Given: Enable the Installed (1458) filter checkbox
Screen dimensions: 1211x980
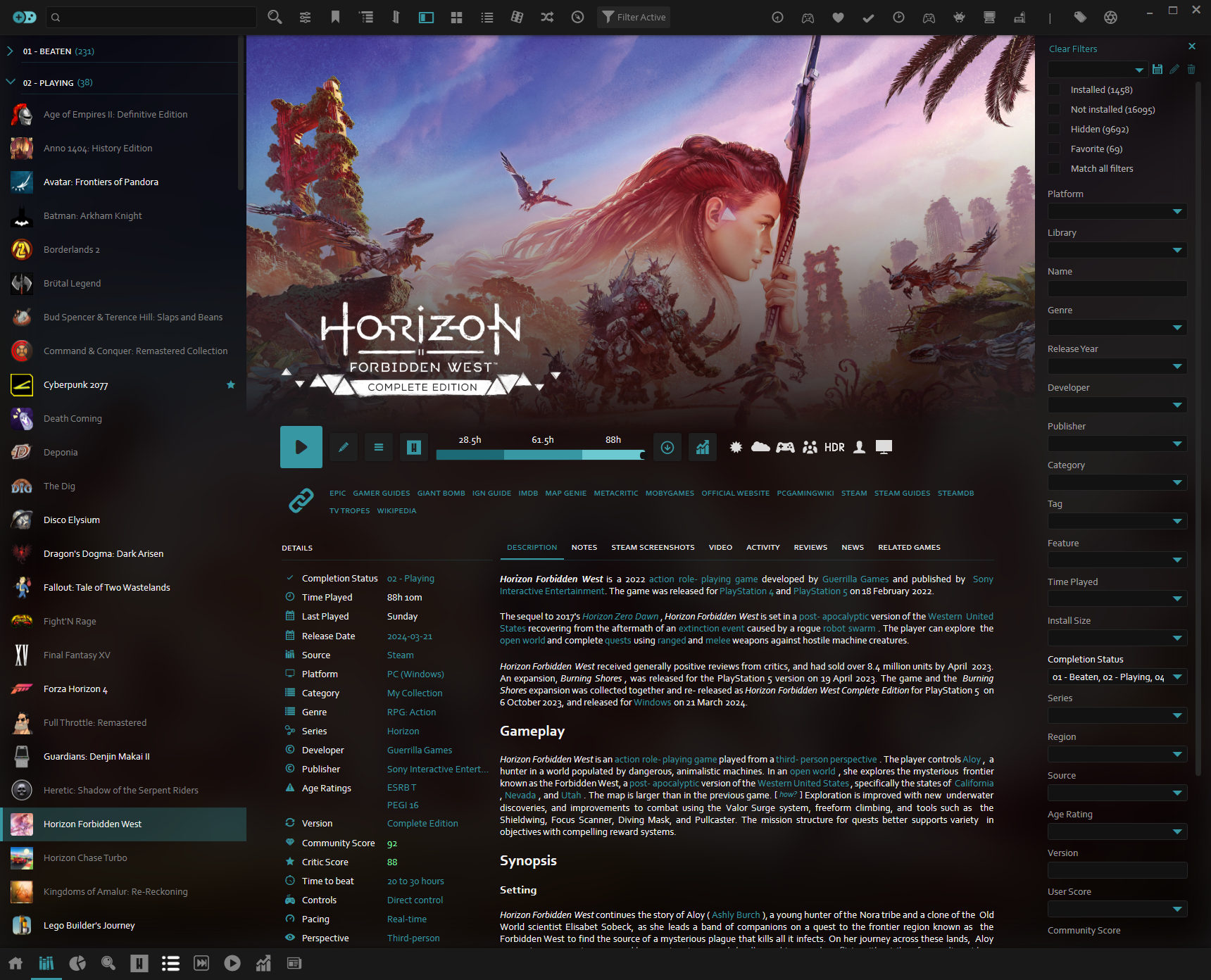Looking at the screenshot, I should 1054,90.
